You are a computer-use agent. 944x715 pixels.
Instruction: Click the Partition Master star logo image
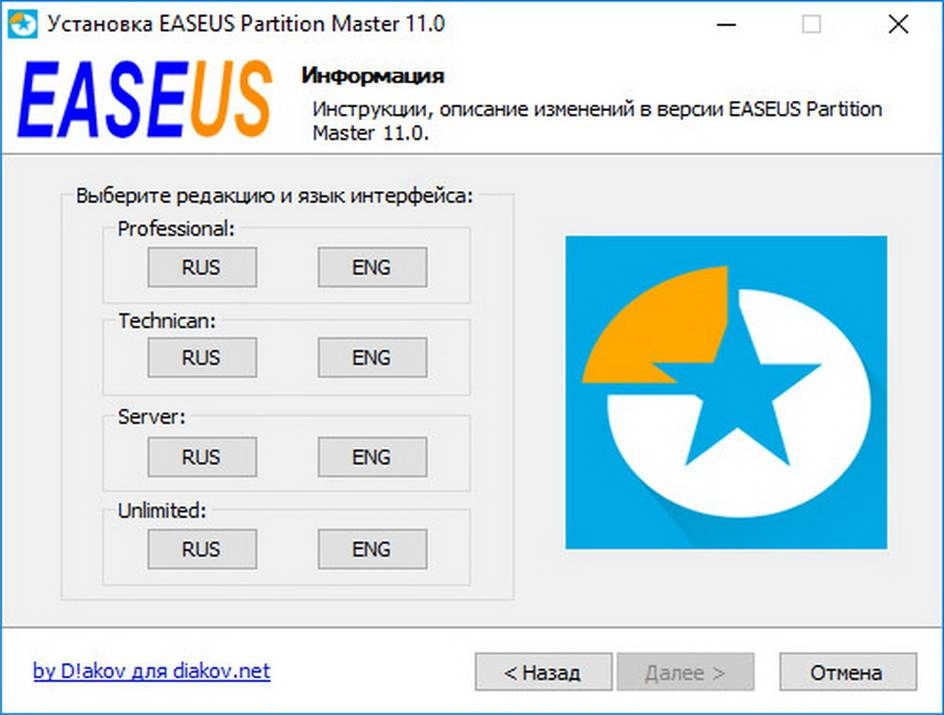726,392
